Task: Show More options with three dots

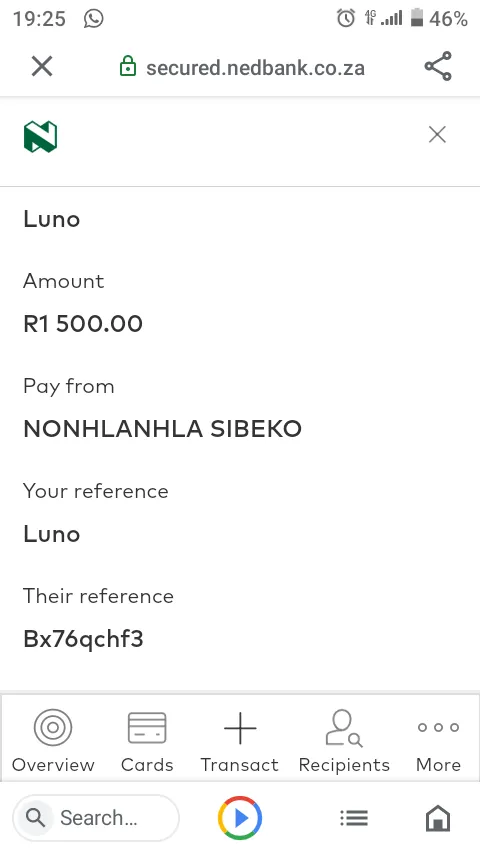Action: click(x=439, y=727)
